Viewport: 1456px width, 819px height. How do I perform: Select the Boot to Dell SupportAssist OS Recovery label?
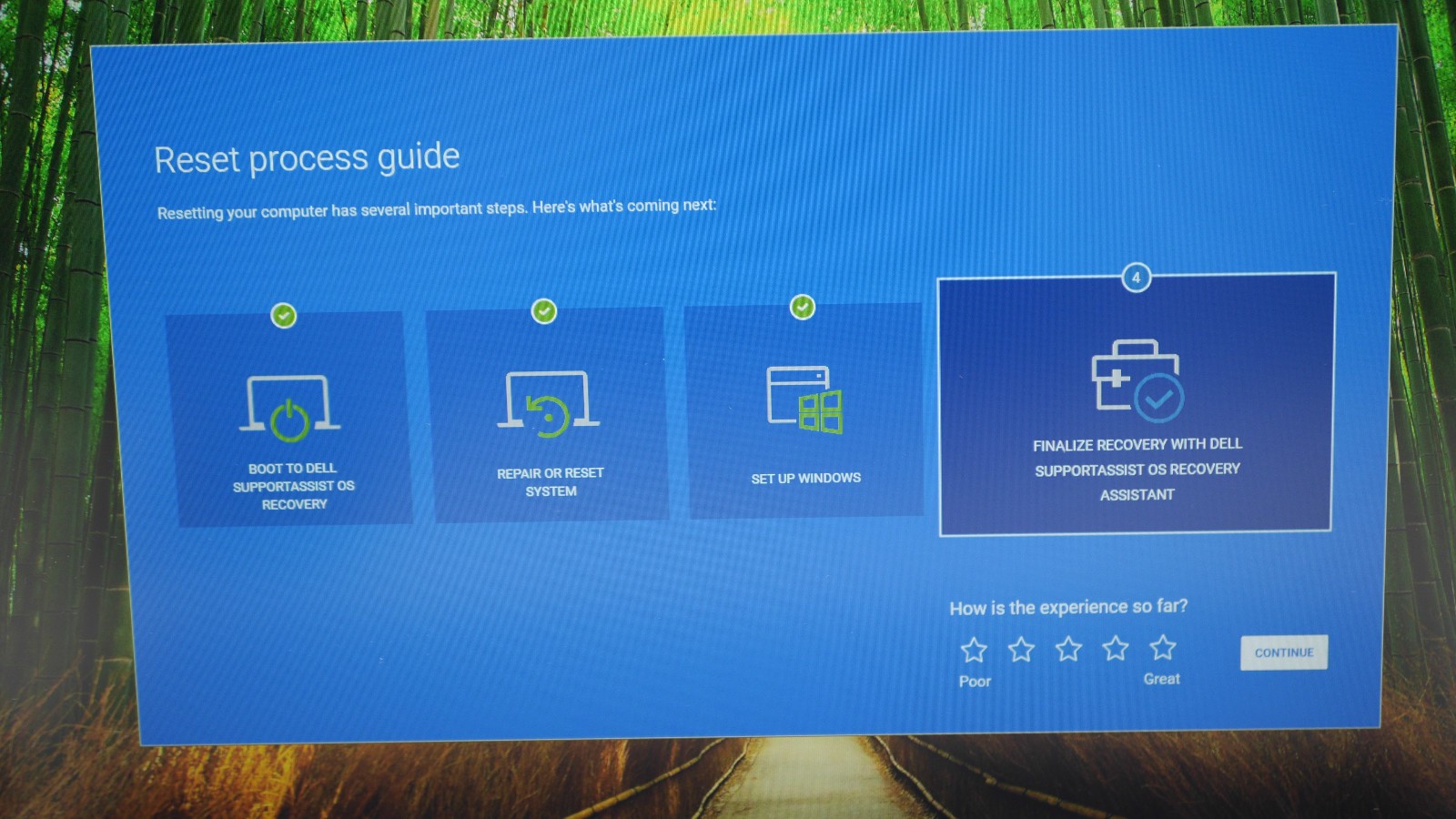click(x=293, y=486)
